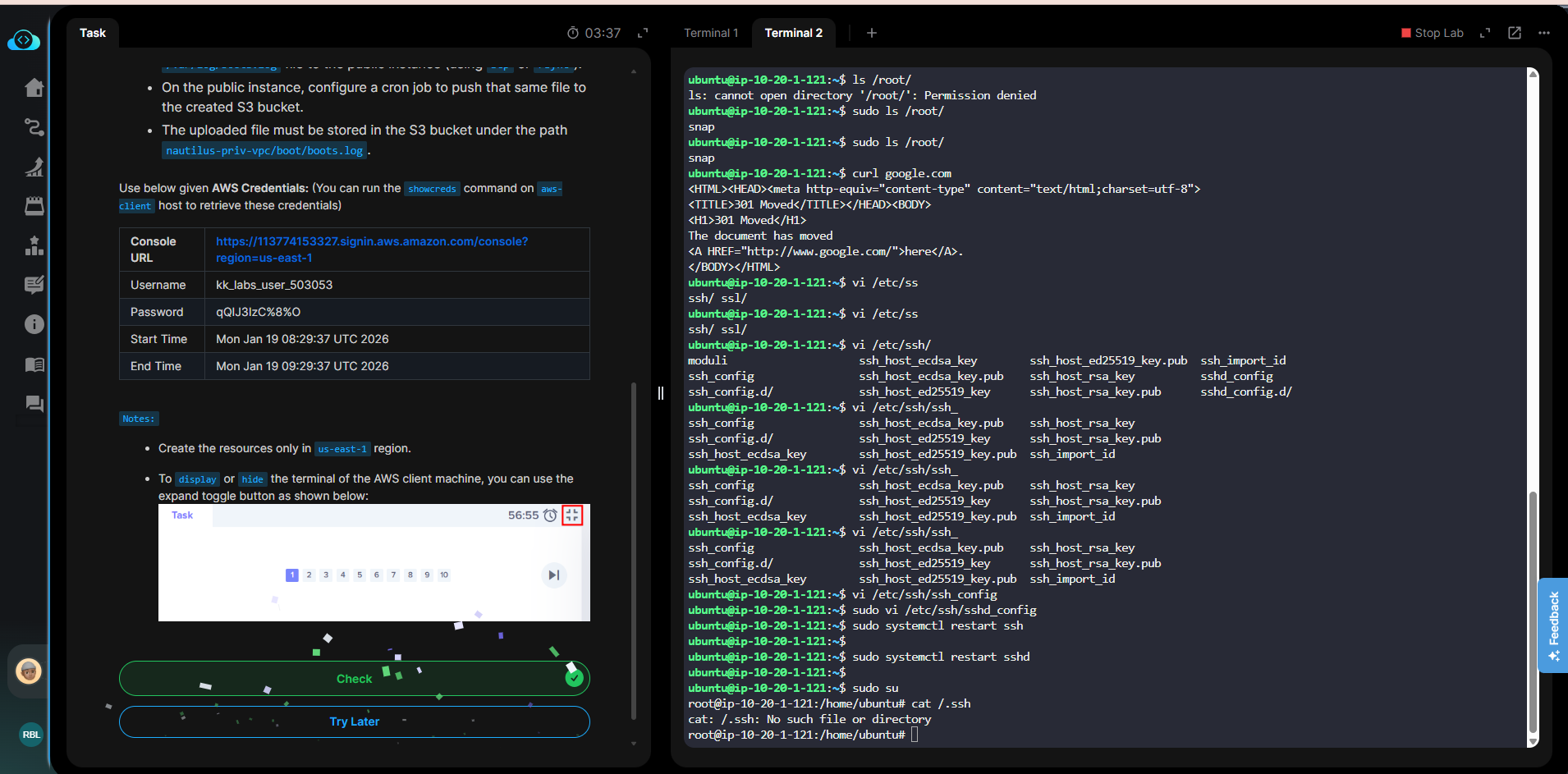Image resolution: width=1568 pixels, height=774 pixels.
Task: Switch to the Terminal 1 tab
Action: (x=711, y=33)
